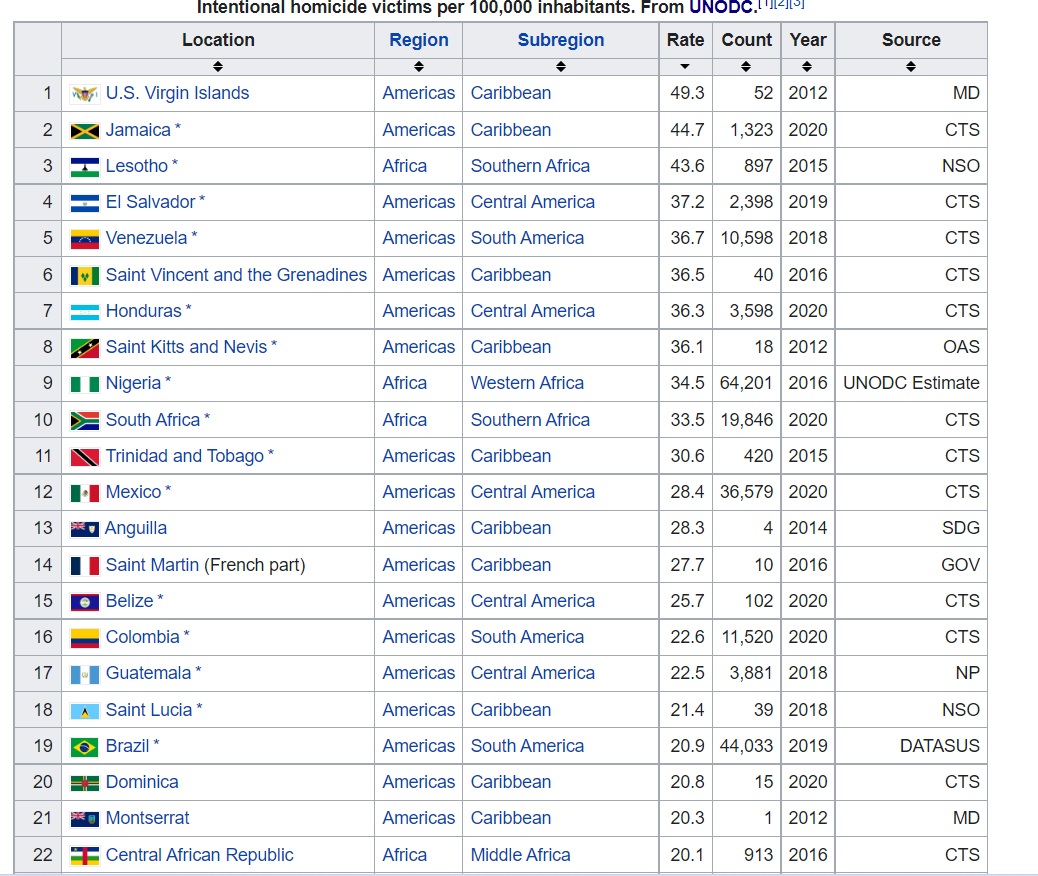
Task: Sort table by Subregion column arrows
Action: pyautogui.click(x=561, y=66)
